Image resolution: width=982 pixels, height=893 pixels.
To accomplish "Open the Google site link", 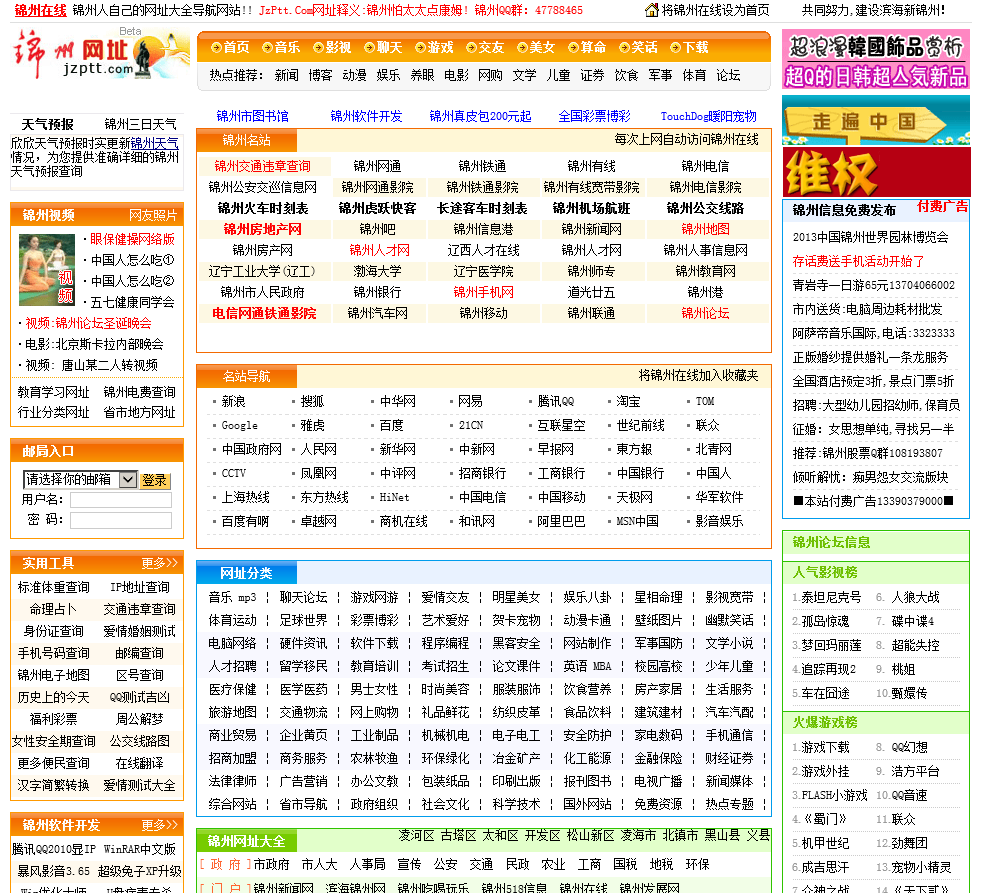I will tap(239, 425).
